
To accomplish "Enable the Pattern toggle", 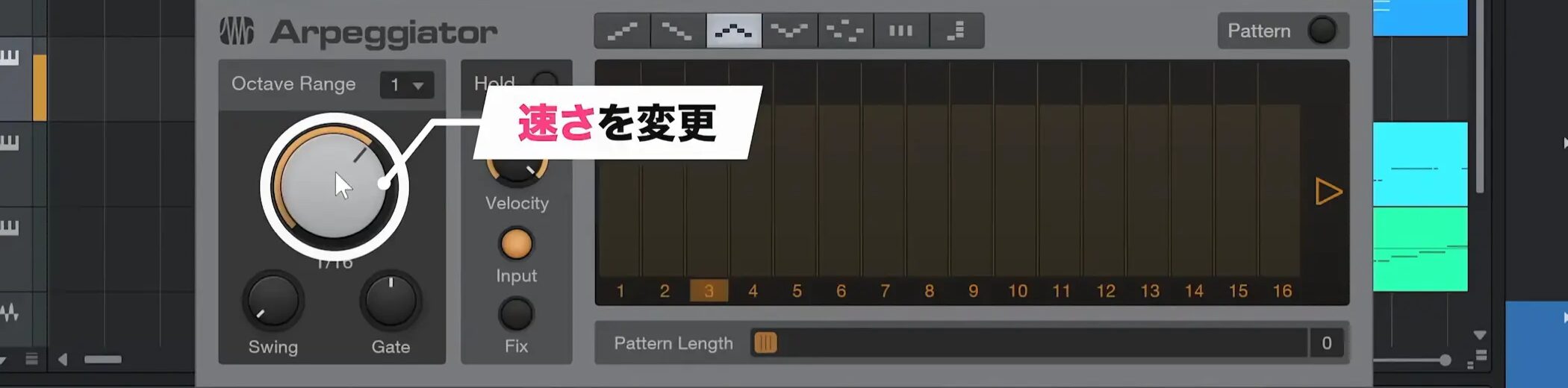I will tap(1322, 31).
